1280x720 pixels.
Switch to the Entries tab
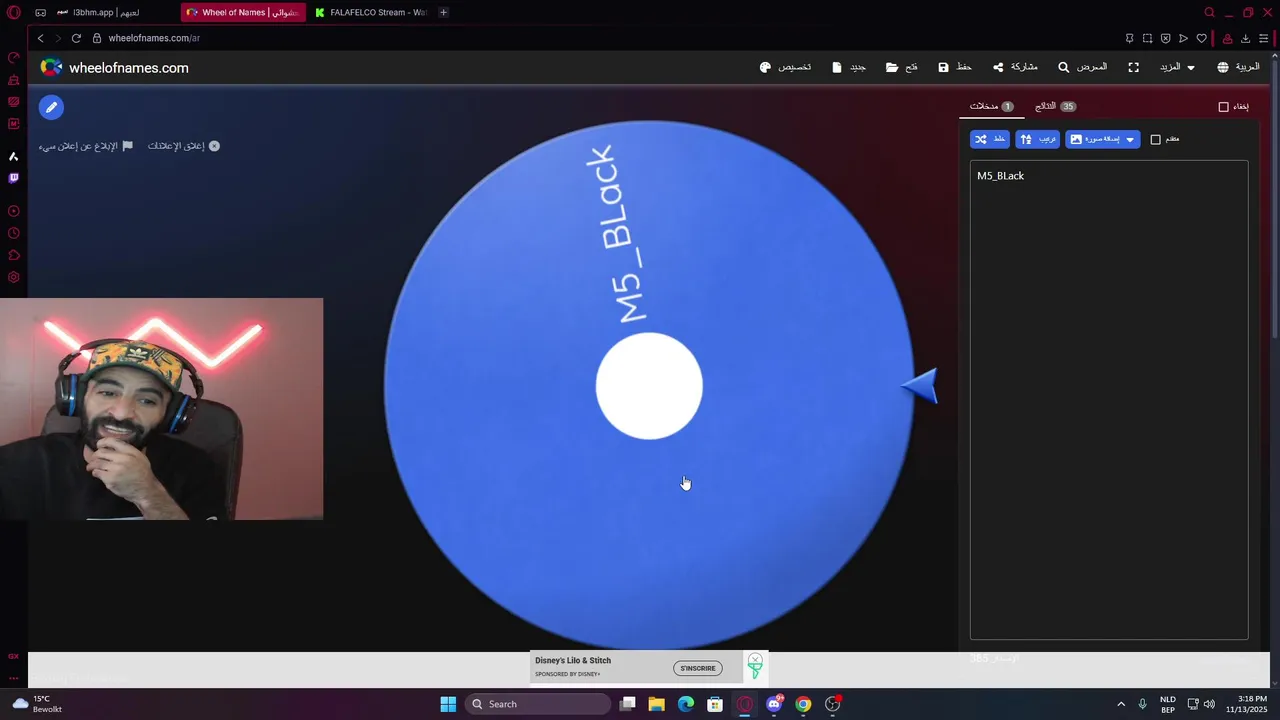[x=991, y=106]
